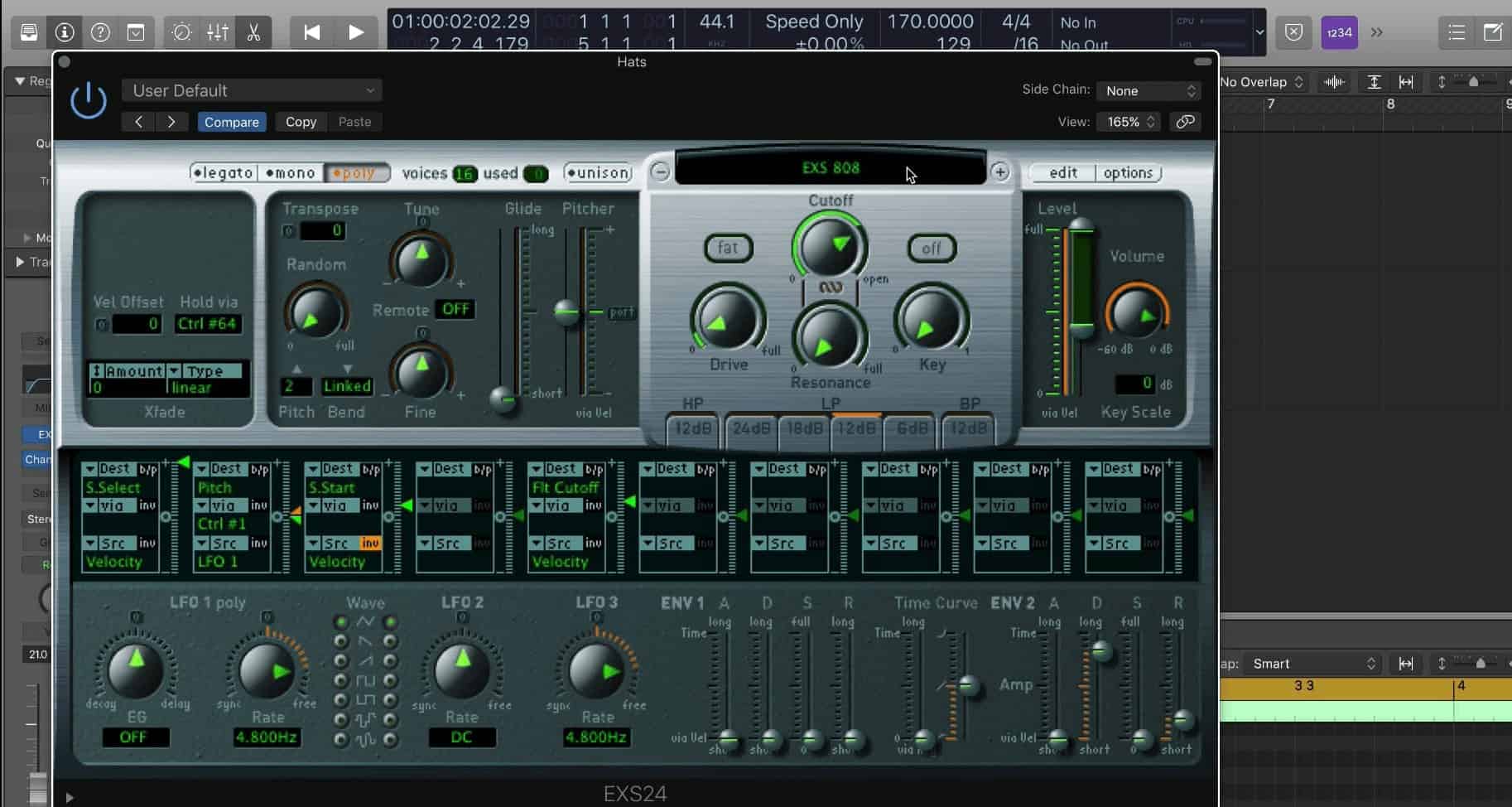The height and width of the screenshot is (807, 1512).
Task: Select the LP 6dB filter mode
Action: (x=912, y=428)
